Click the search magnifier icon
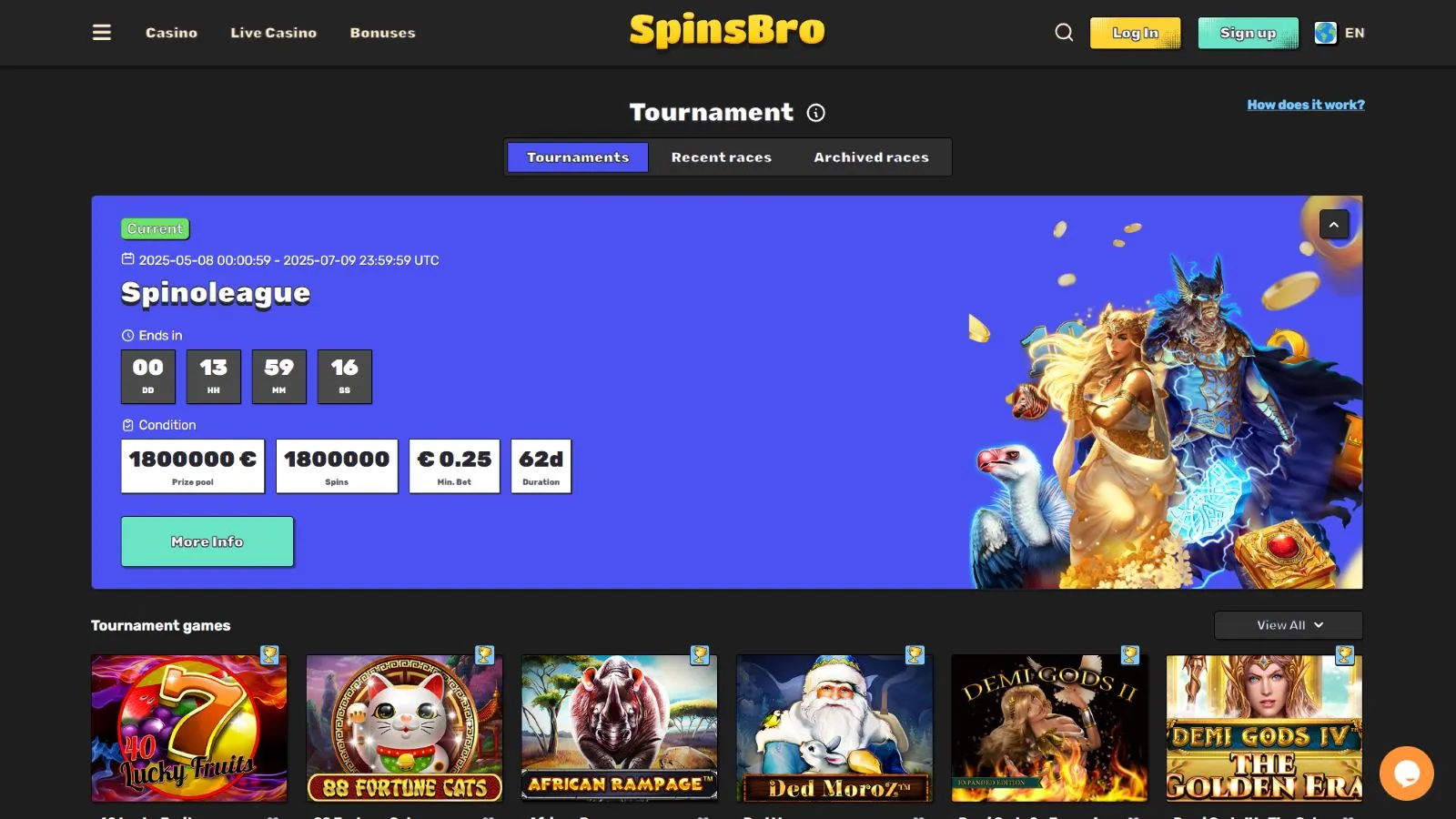 pyautogui.click(x=1064, y=33)
